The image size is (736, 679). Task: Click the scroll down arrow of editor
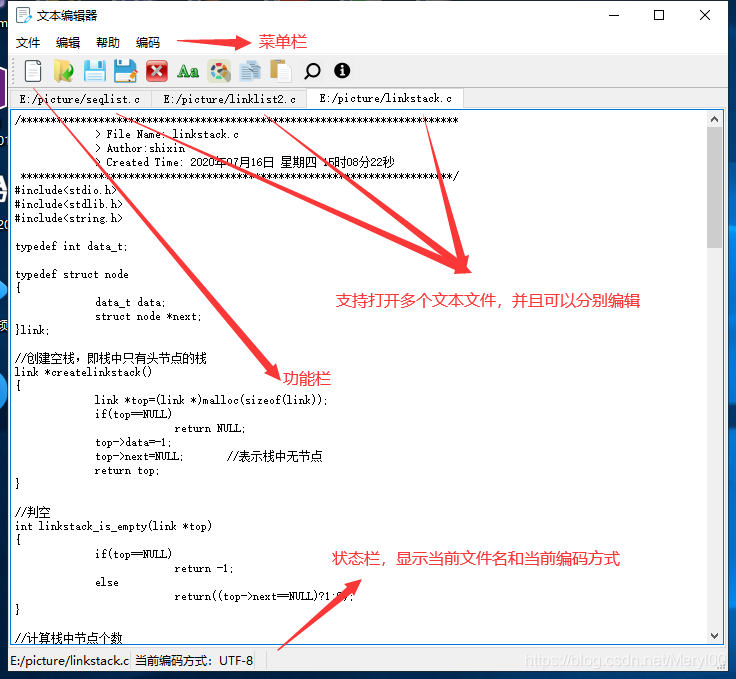714,636
